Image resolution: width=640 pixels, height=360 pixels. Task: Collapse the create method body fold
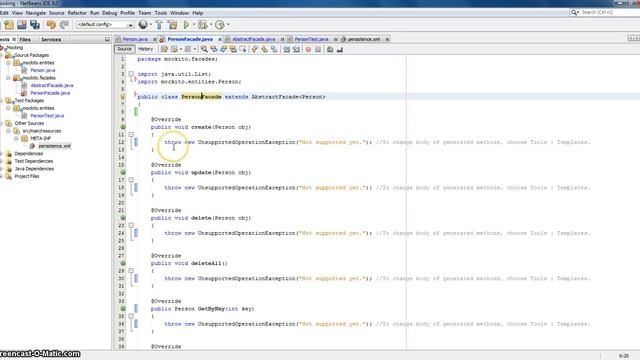tap(131, 134)
